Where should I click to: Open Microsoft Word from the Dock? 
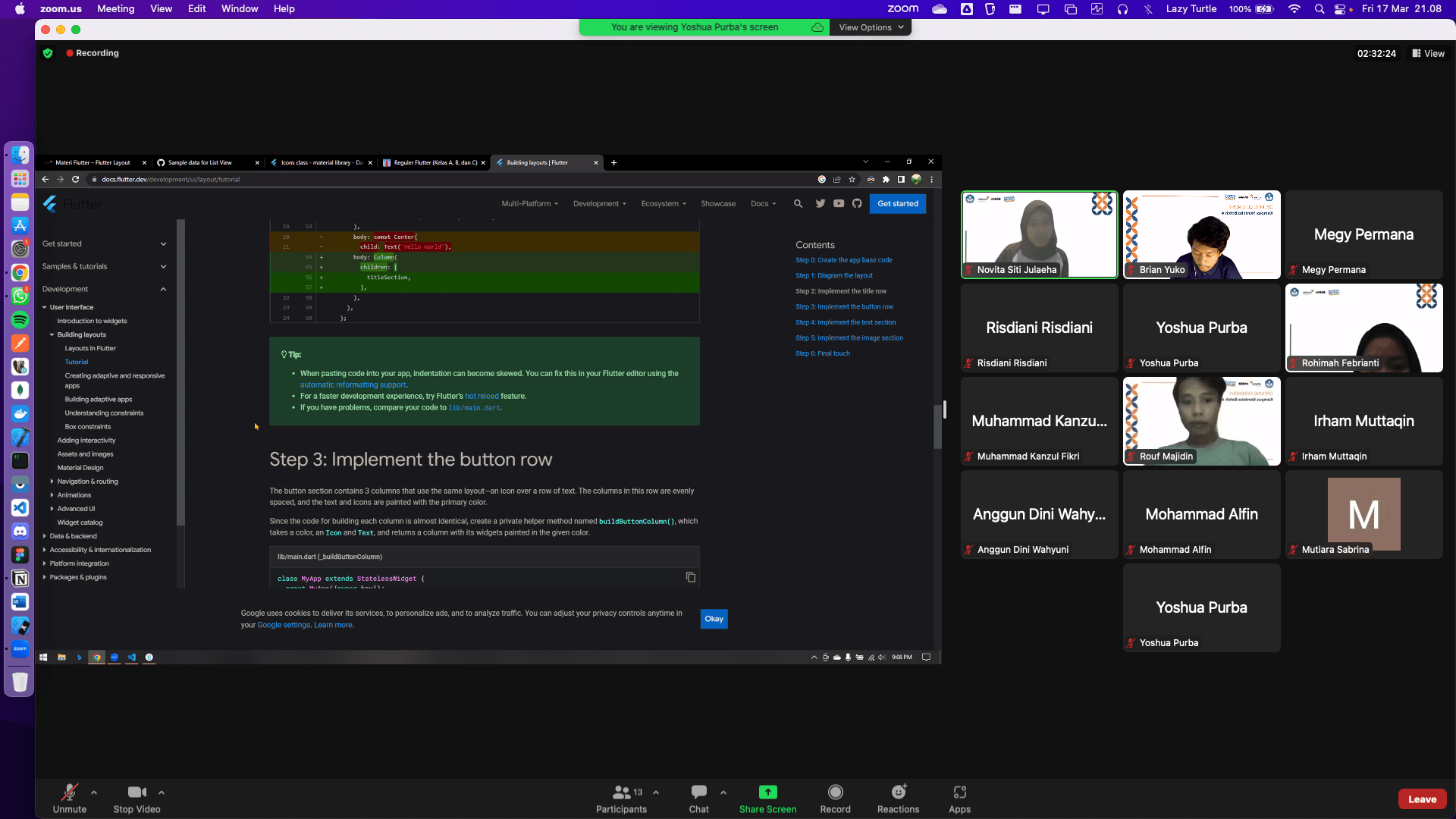[20, 602]
